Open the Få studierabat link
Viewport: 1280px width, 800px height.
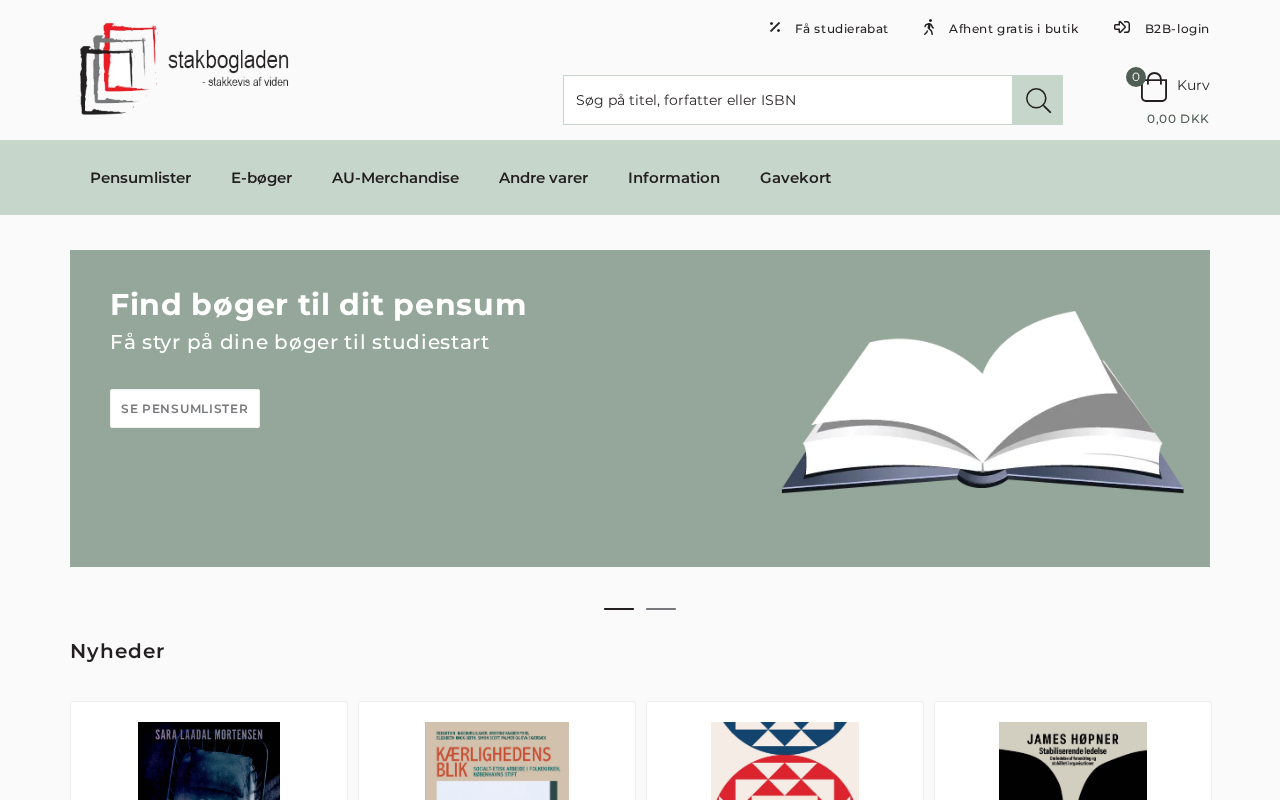pos(841,29)
